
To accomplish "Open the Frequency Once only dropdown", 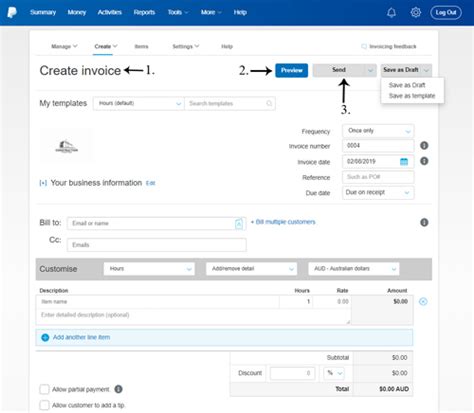I will click(x=378, y=131).
